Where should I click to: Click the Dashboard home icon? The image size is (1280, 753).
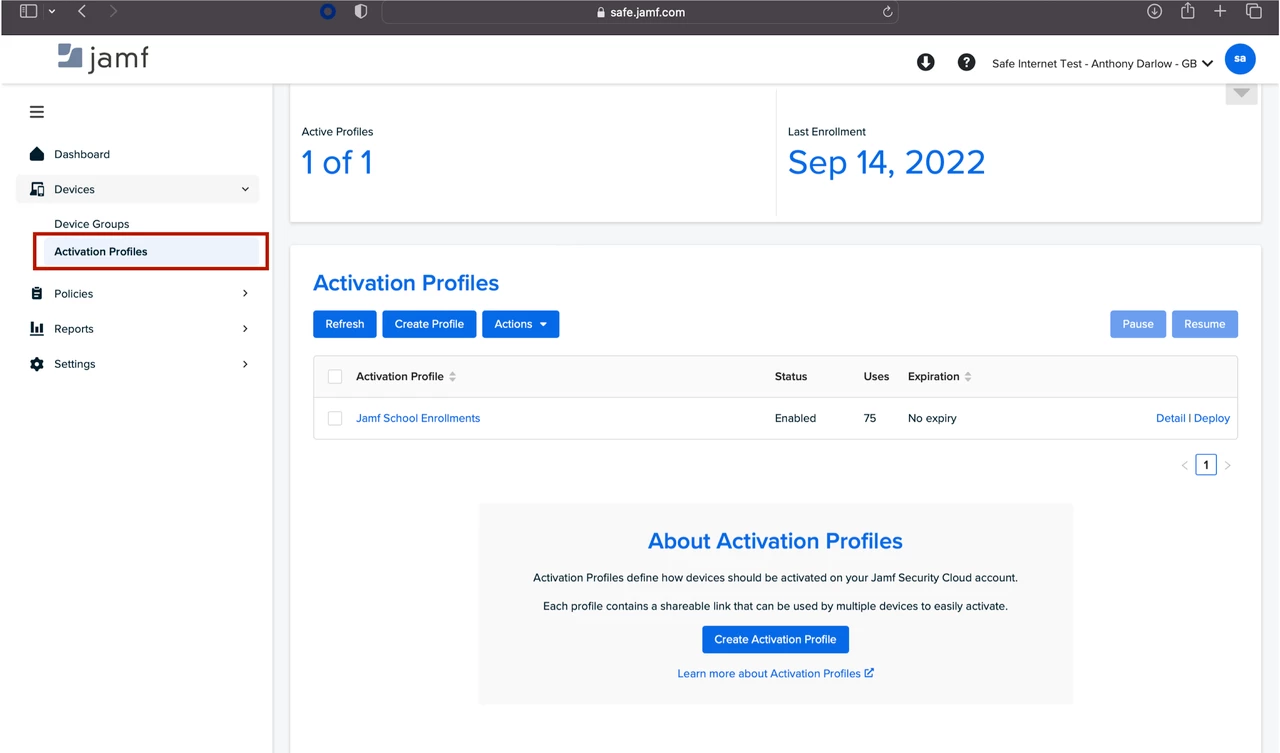[37, 154]
